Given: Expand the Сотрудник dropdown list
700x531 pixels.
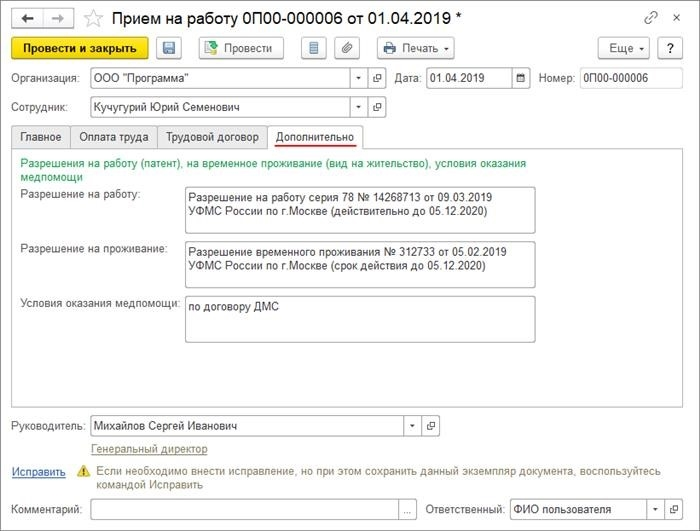Looking at the screenshot, I should pos(358,107).
